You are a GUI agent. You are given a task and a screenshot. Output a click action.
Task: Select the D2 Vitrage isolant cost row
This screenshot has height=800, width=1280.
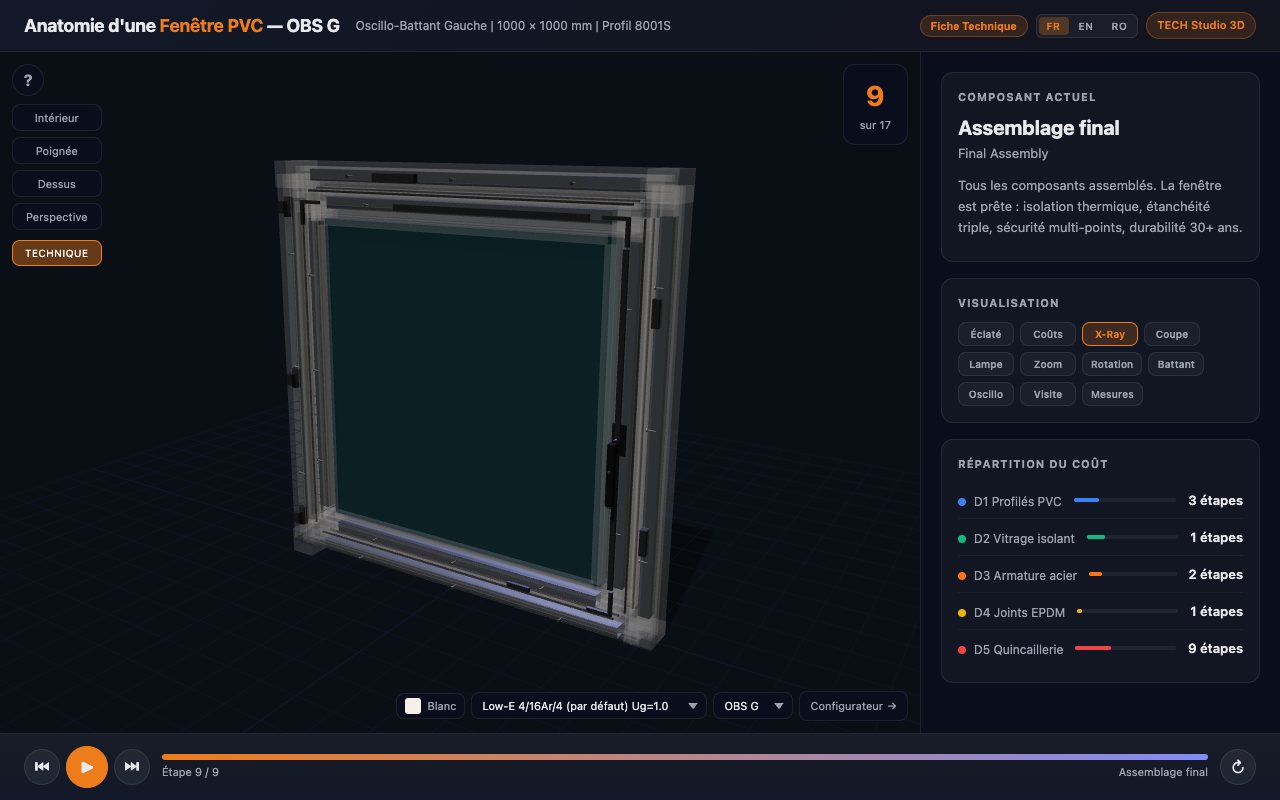pos(1100,538)
